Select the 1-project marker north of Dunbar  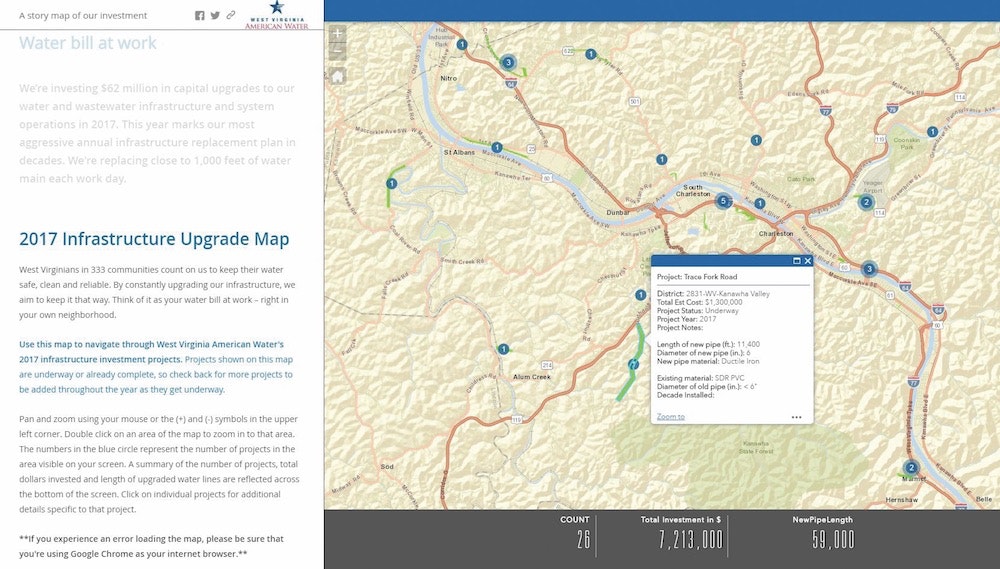(x=662, y=159)
